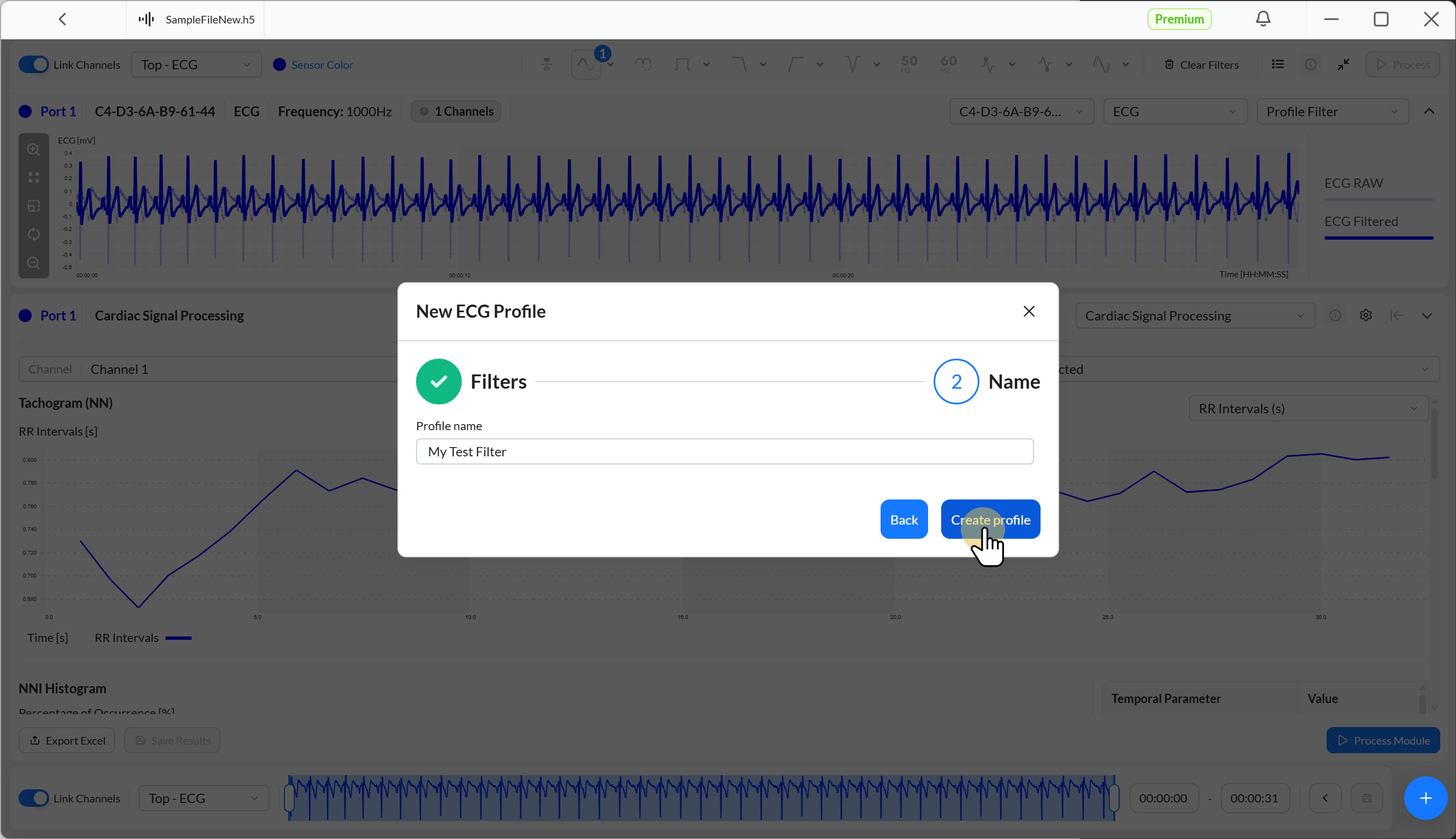The width and height of the screenshot is (1456, 839).
Task: Click the collapse arrows icon in toolbar
Action: [x=1343, y=64]
